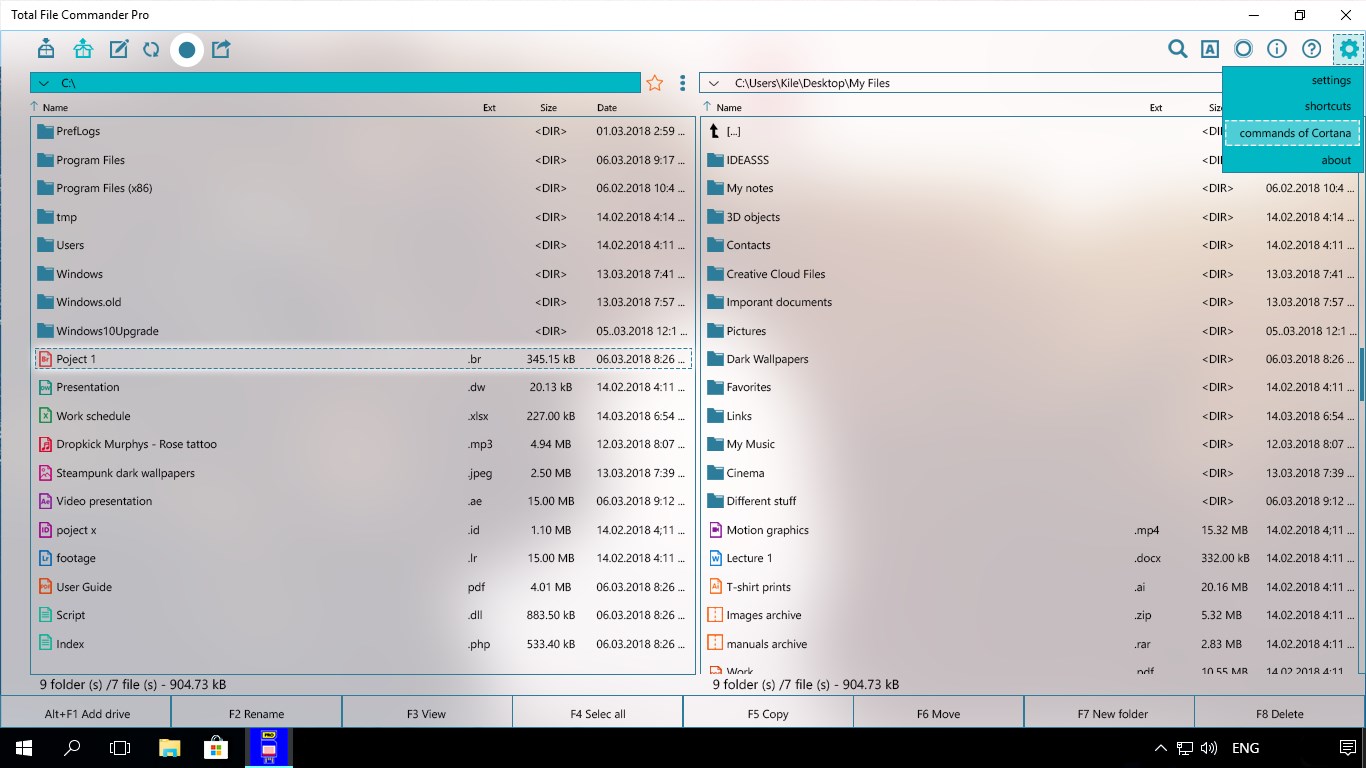Select the Index file name

pos(70,644)
